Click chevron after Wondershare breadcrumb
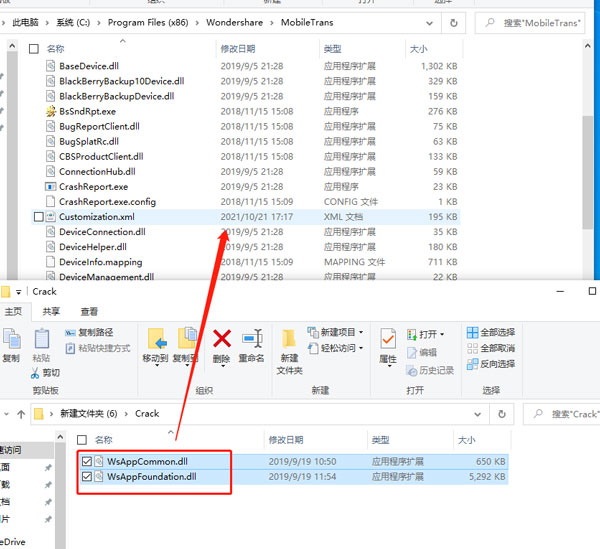The height and width of the screenshot is (549, 600). (x=272, y=23)
